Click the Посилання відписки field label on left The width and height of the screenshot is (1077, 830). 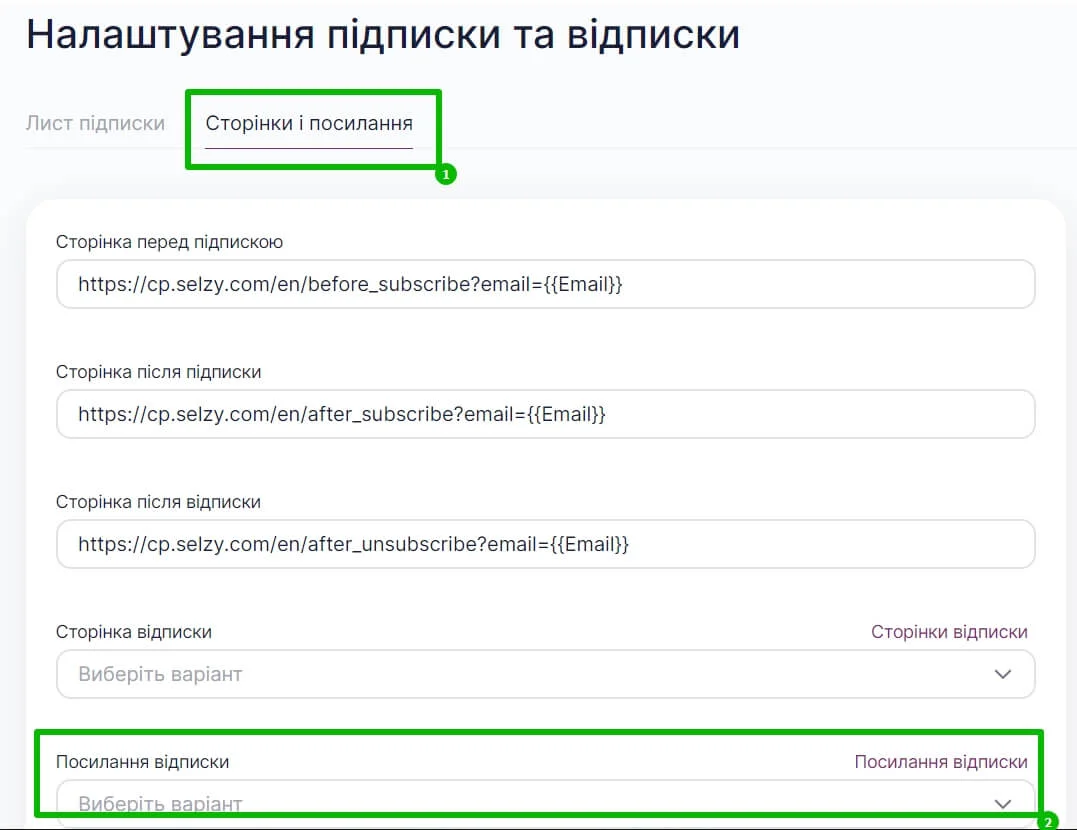[142, 761]
